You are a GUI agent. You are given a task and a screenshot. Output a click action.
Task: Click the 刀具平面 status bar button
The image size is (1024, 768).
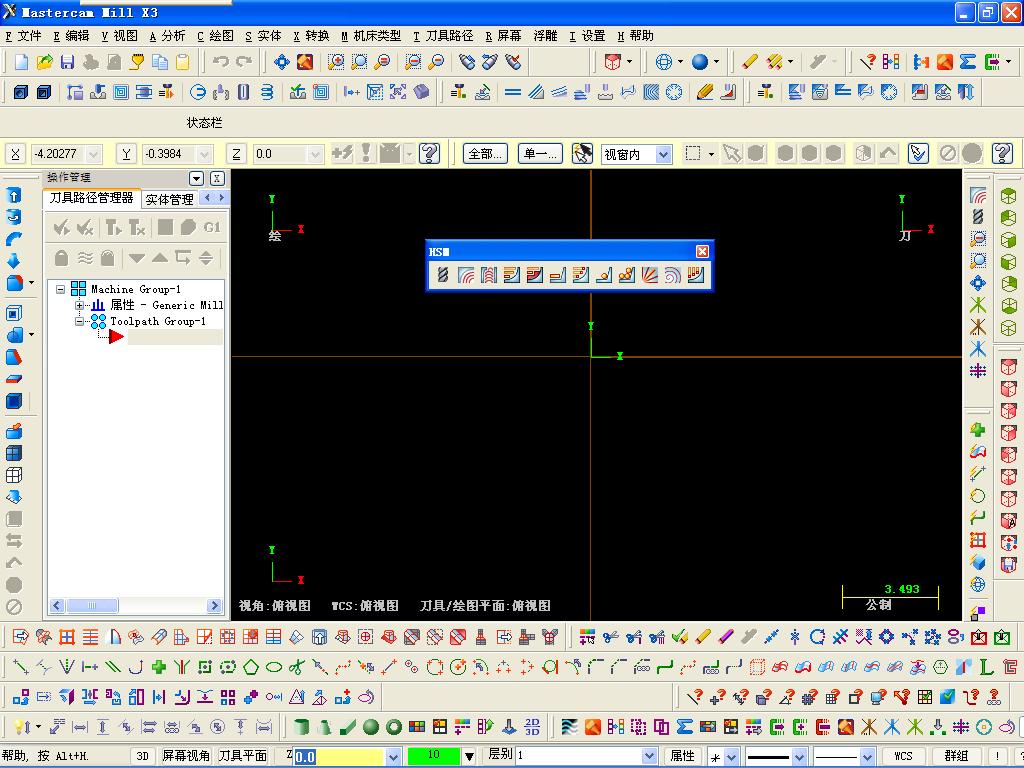[242, 756]
